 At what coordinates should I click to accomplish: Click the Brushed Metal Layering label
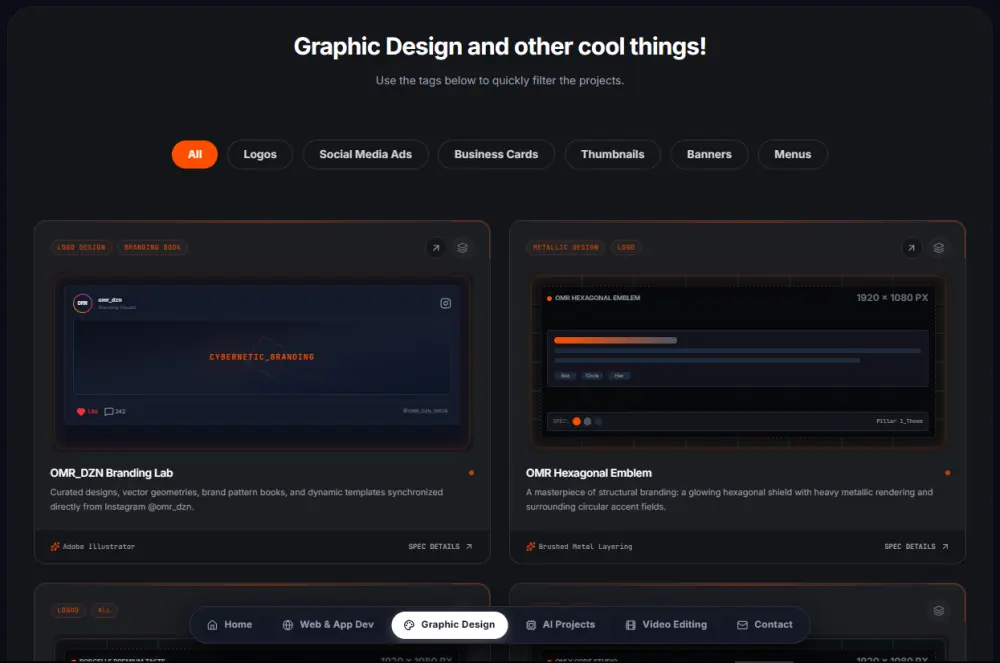point(585,546)
